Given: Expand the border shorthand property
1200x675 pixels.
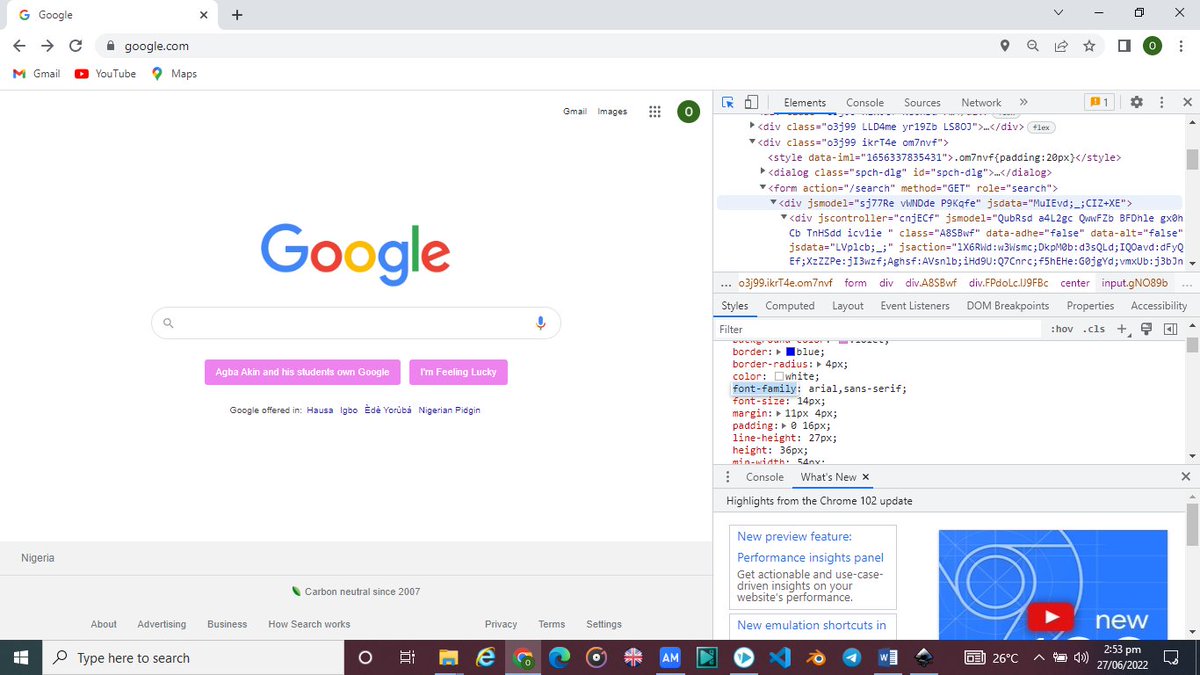Looking at the screenshot, I should click(779, 352).
